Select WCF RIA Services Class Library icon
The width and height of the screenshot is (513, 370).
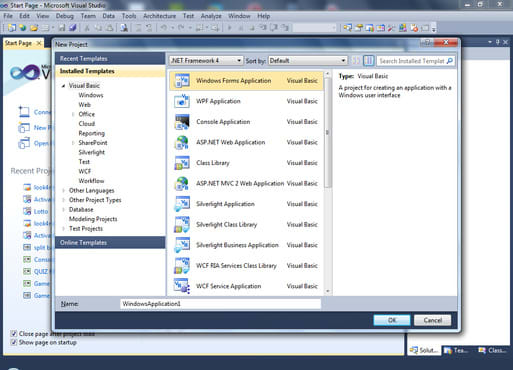pyautogui.click(x=182, y=266)
